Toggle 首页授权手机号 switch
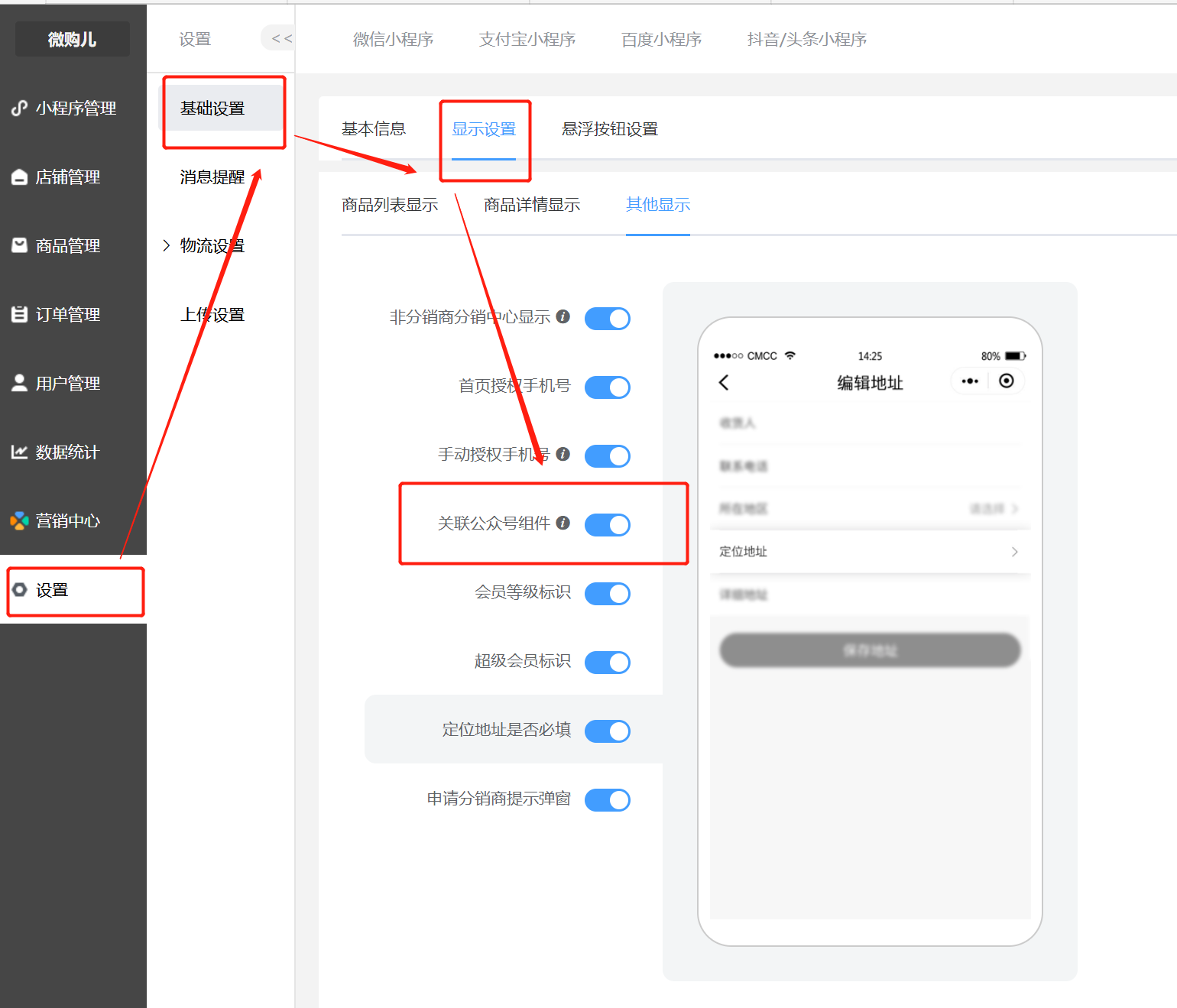This screenshot has width=1177, height=1008. (608, 387)
